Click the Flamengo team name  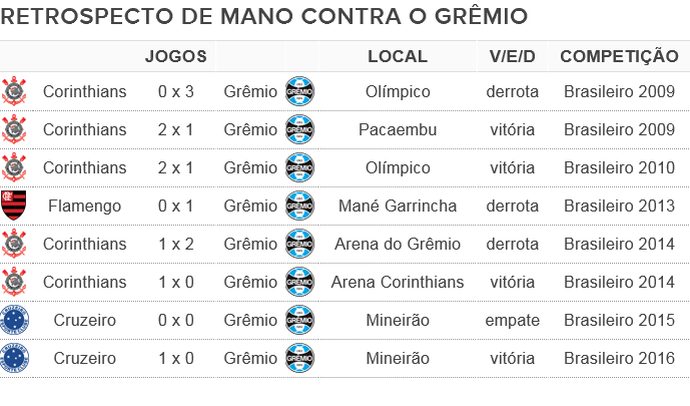[85, 206]
